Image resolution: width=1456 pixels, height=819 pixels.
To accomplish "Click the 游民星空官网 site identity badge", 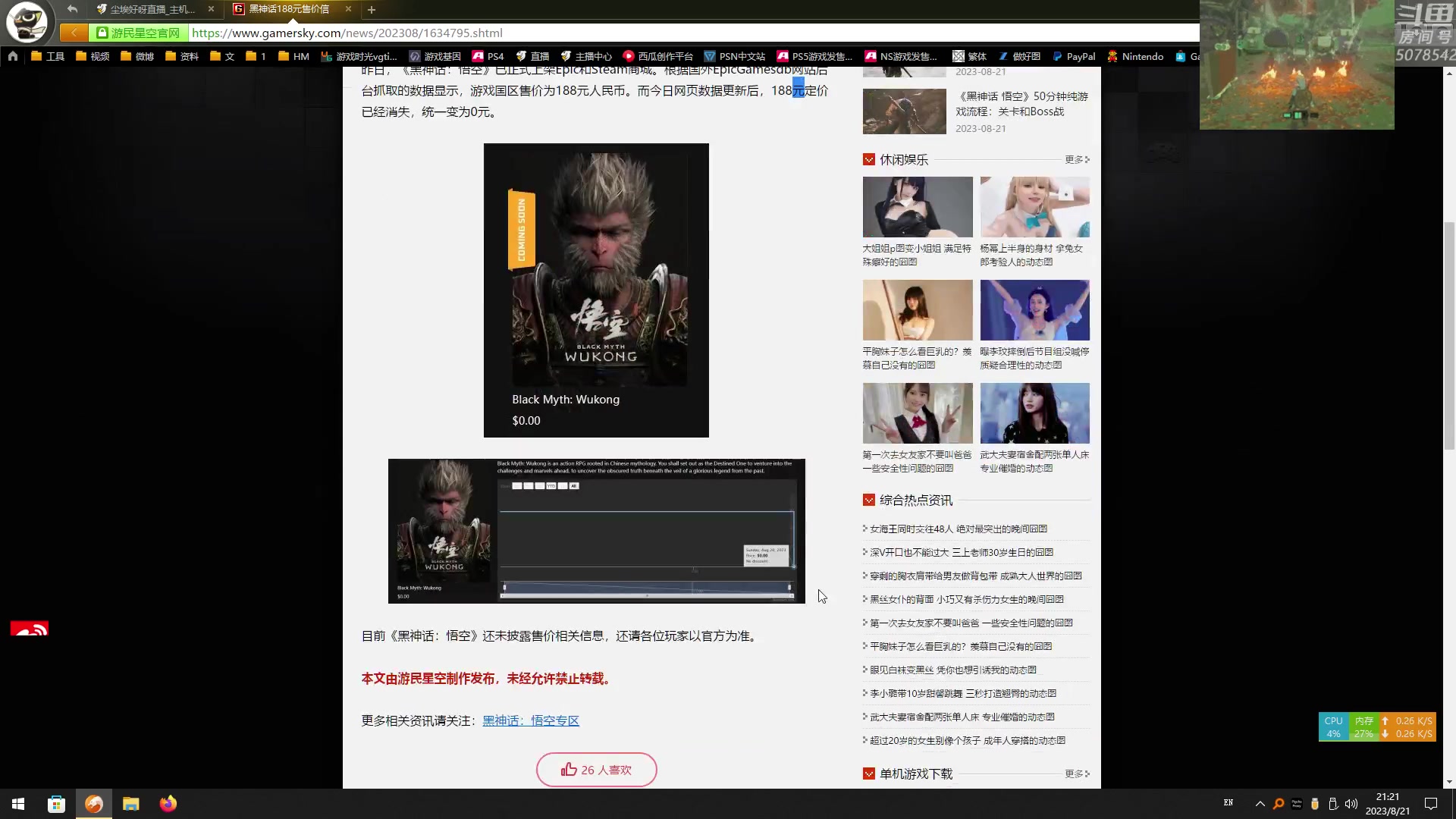I will pyautogui.click(x=138, y=33).
